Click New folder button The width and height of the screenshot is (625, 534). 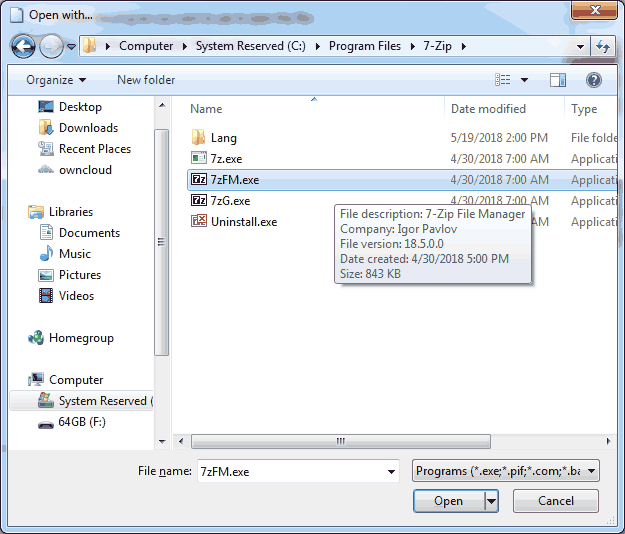[146, 80]
